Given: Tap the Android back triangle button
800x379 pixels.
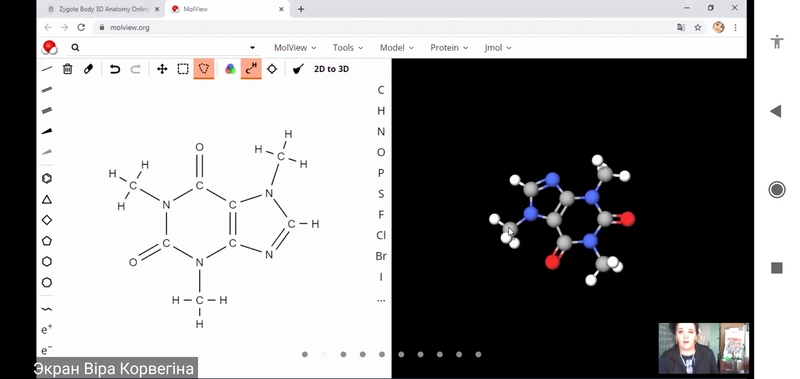Looking at the screenshot, I should tap(776, 111).
